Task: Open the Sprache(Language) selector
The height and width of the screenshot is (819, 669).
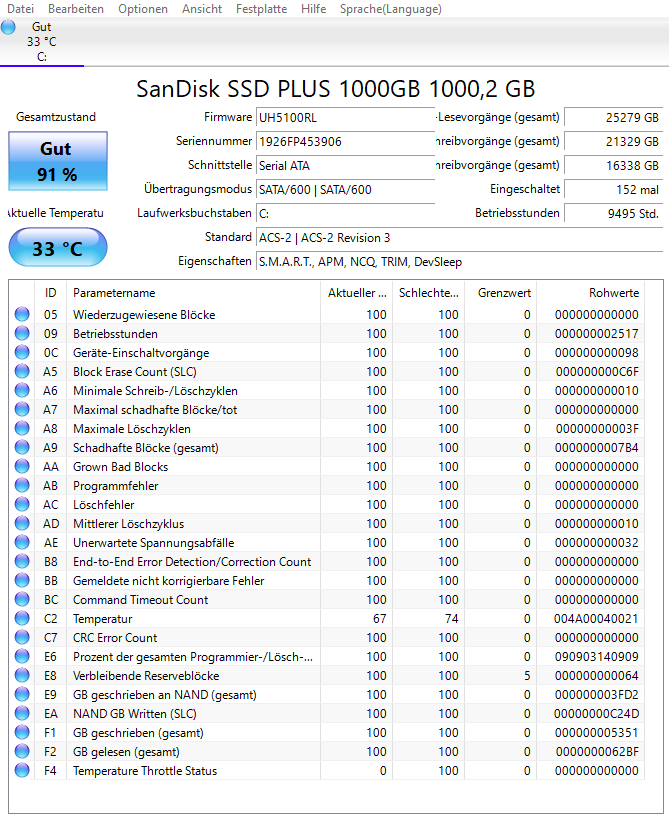Action: [x=390, y=8]
